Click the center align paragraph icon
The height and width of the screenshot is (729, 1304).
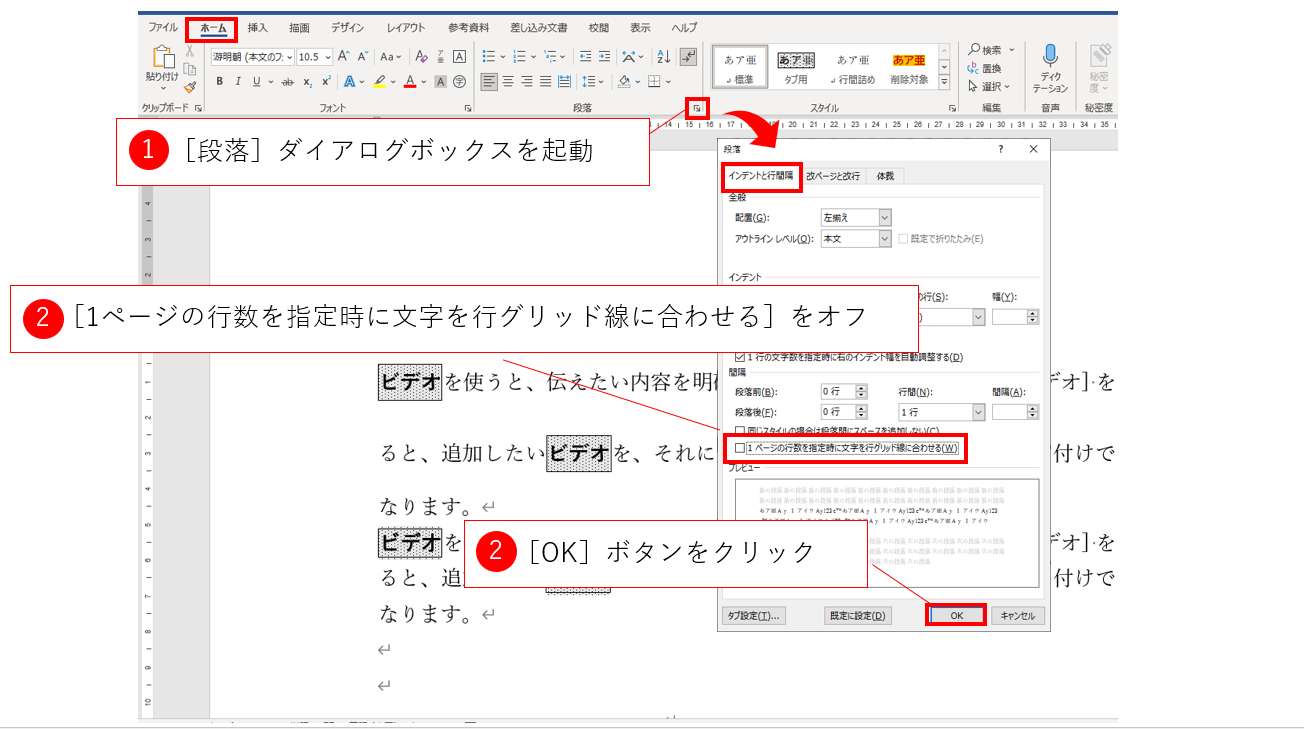point(508,82)
